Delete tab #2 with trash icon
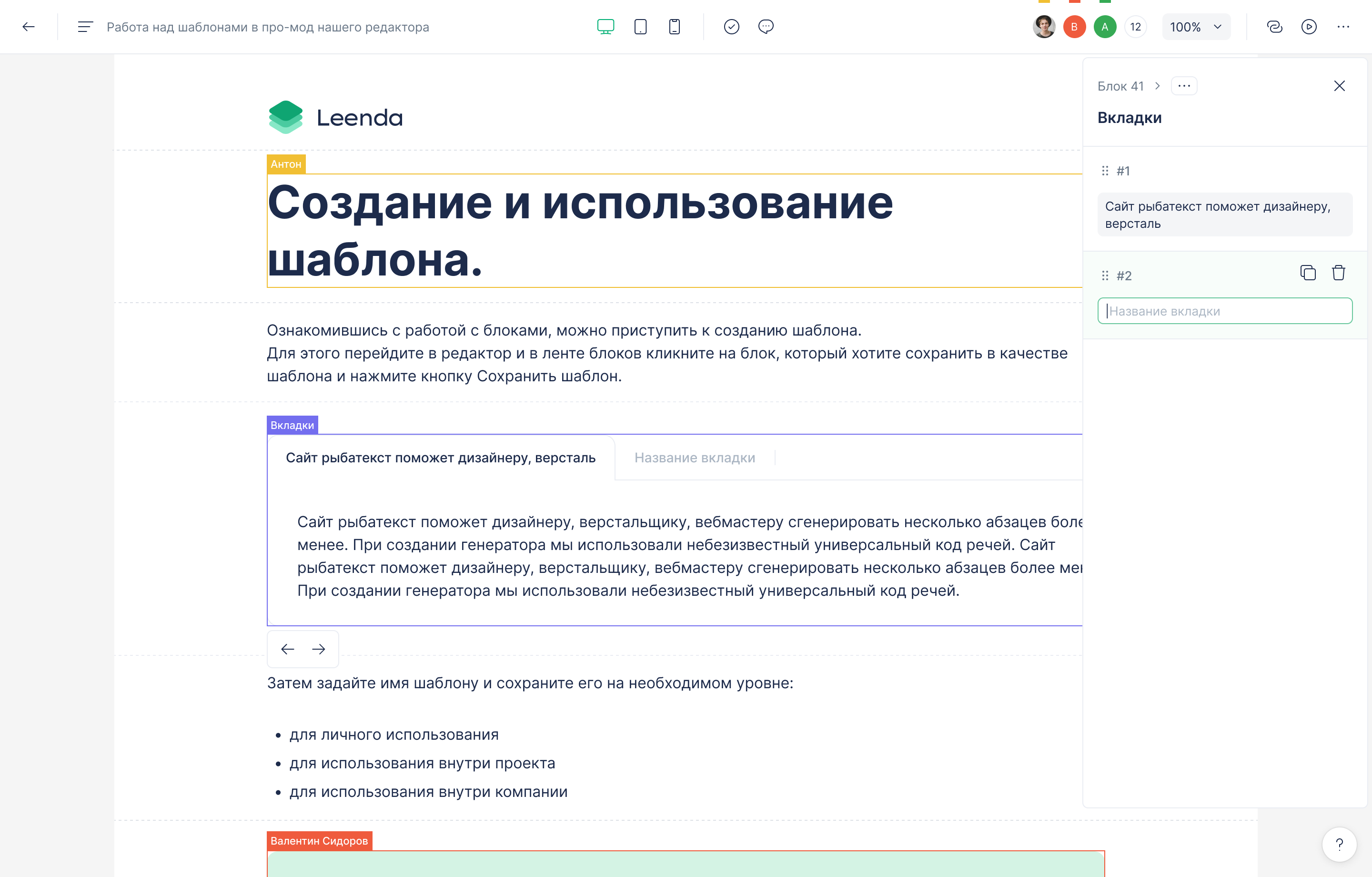This screenshot has width=1372, height=877. point(1338,273)
